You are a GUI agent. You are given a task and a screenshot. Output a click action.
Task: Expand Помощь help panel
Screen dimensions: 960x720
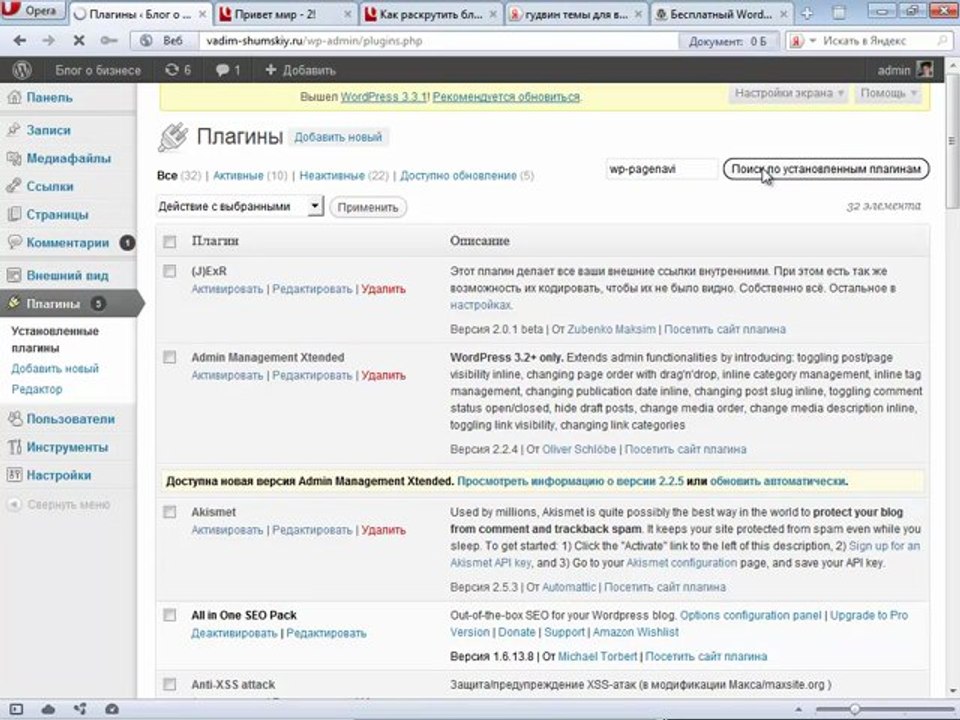[888, 93]
